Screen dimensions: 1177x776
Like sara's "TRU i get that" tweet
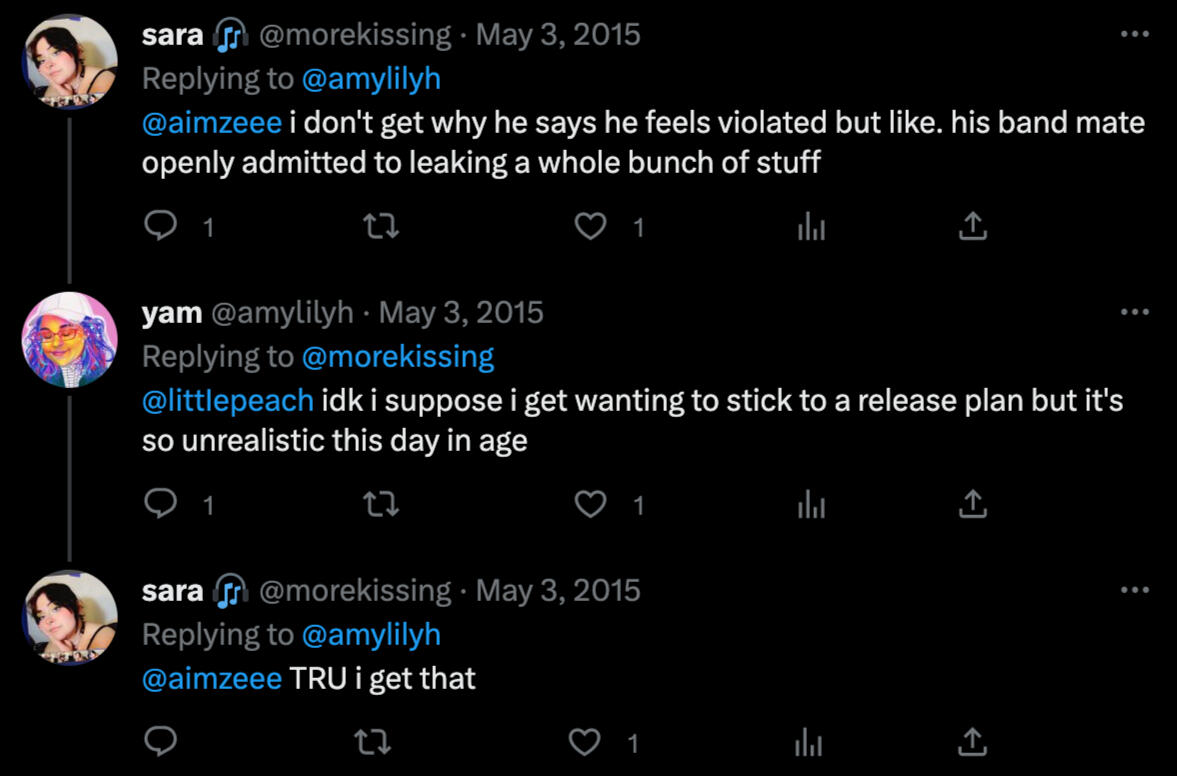pyautogui.click(x=583, y=742)
